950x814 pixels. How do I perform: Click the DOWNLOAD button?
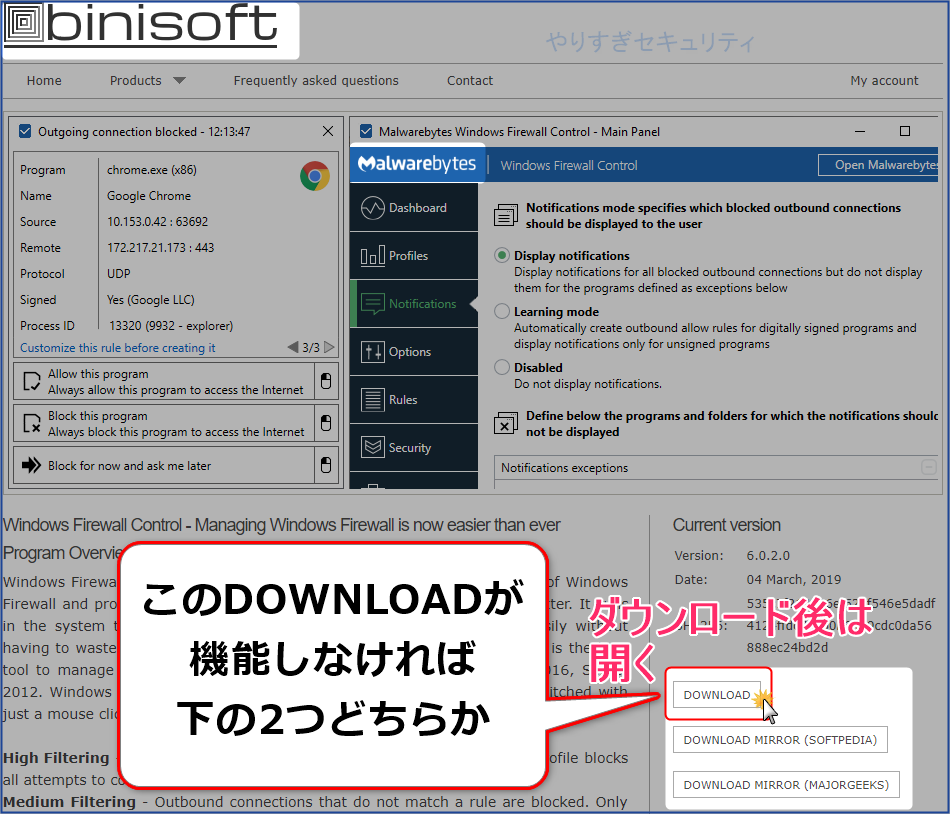tap(717, 695)
